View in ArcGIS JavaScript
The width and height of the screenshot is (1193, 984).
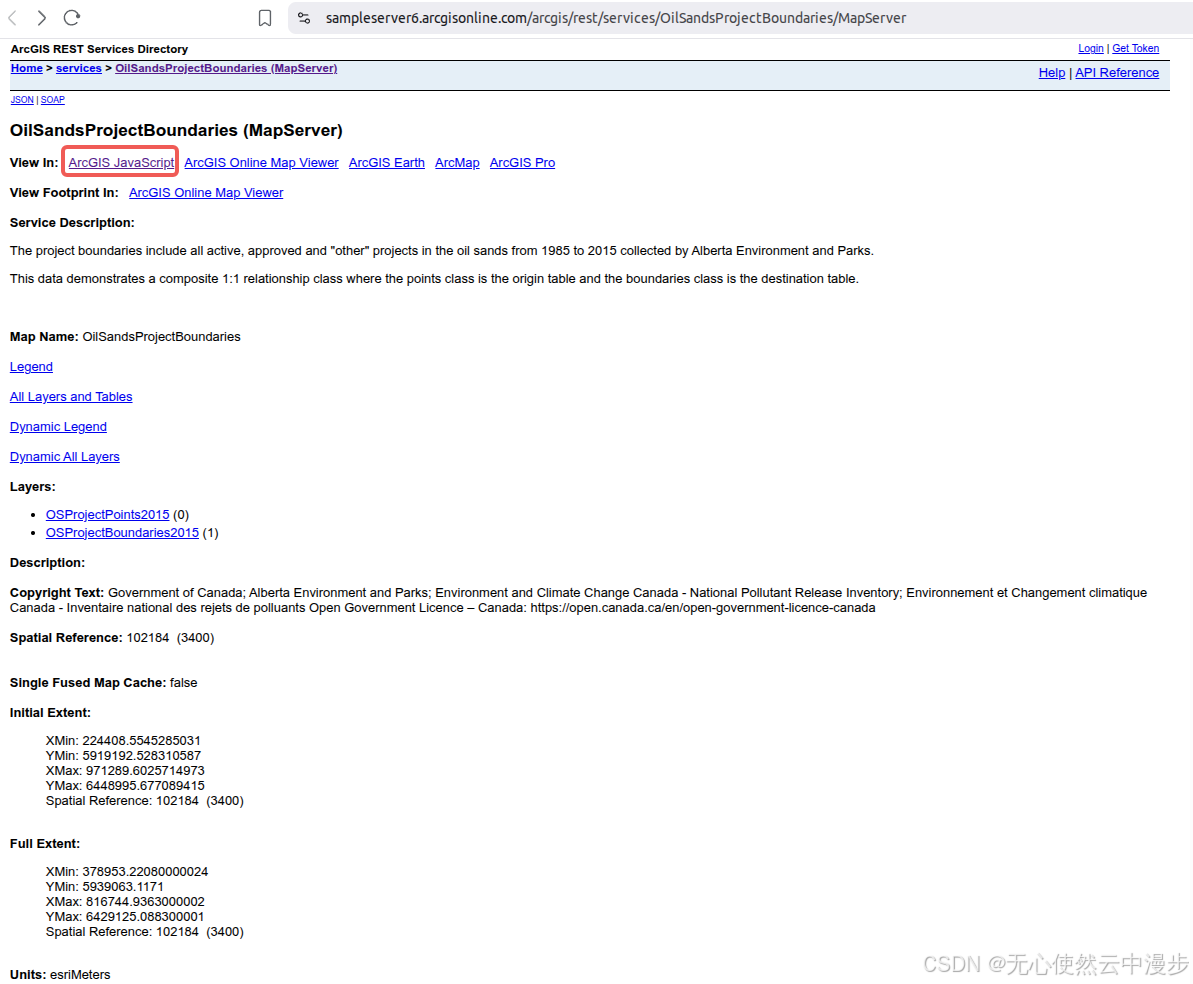click(x=121, y=163)
